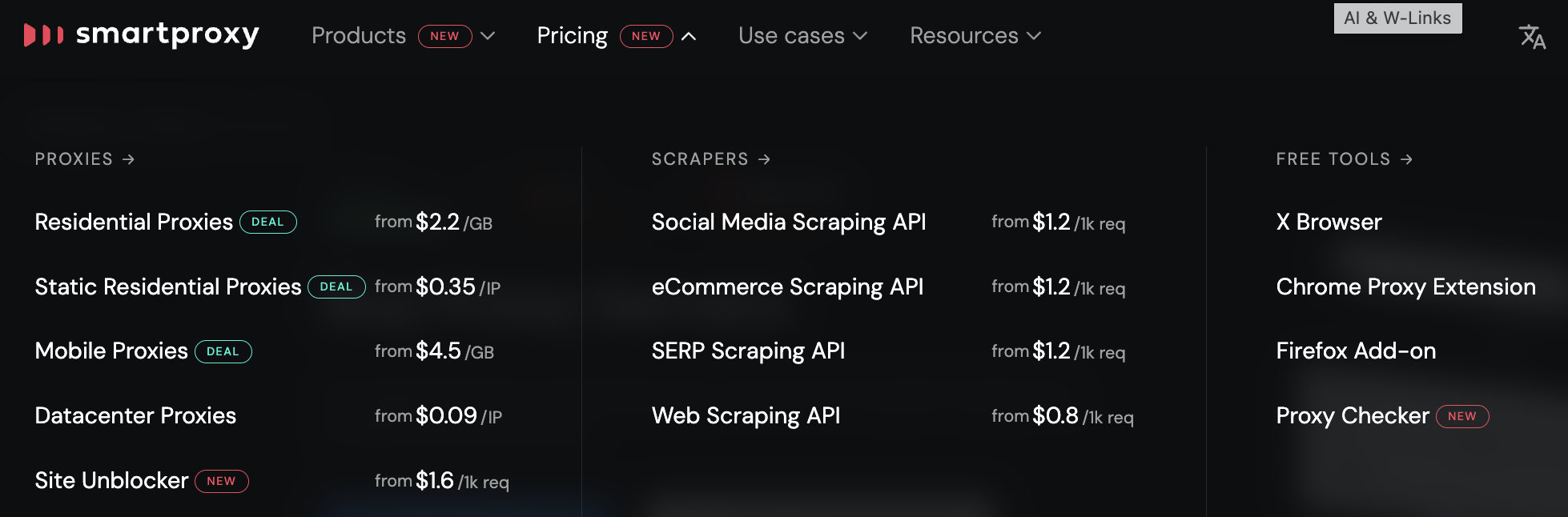Open Chrome Proxy Extension page
The height and width of the screenshot is (517, 1568).
[x=1405, y=287]
